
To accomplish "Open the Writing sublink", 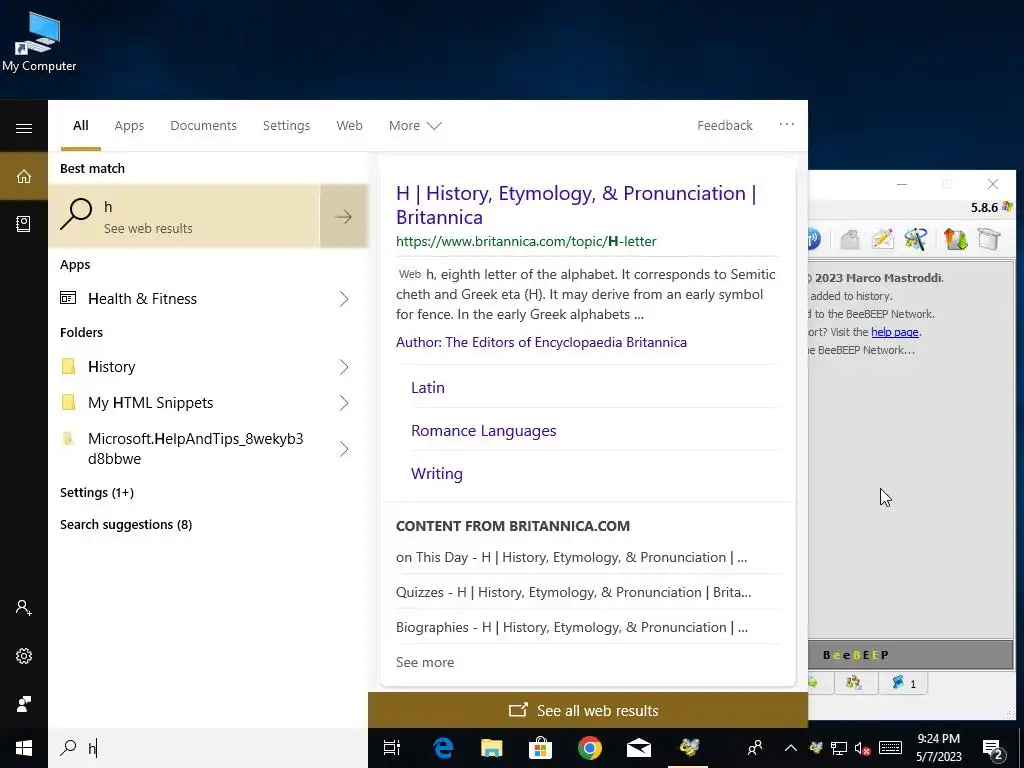I will [437, 473].
